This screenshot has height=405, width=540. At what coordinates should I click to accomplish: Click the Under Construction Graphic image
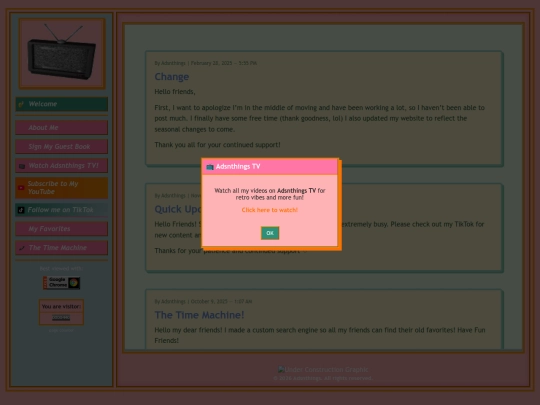click(323, 370)
